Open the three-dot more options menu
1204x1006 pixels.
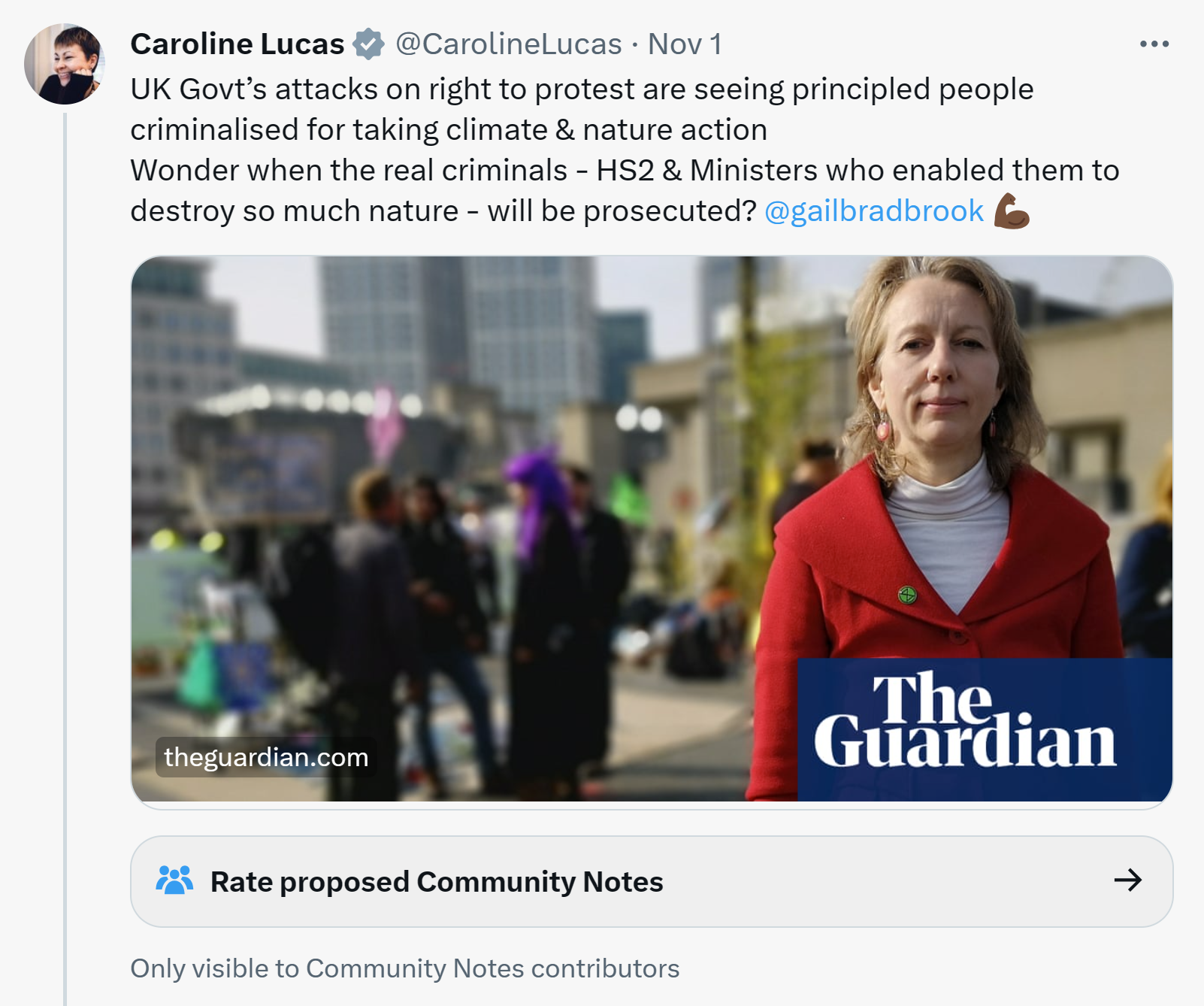click(1154, 44)
